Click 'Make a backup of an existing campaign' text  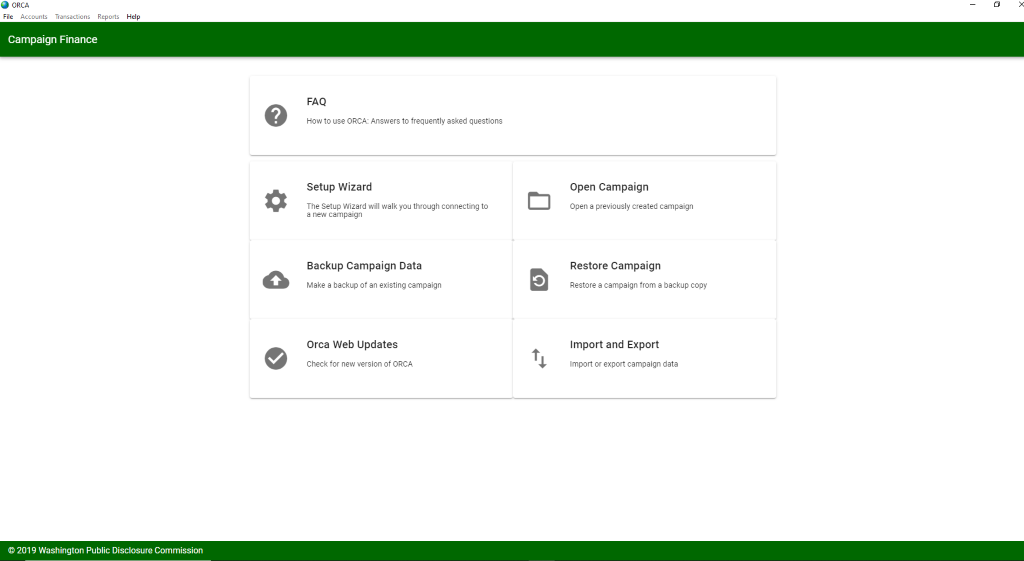point(374,285)
